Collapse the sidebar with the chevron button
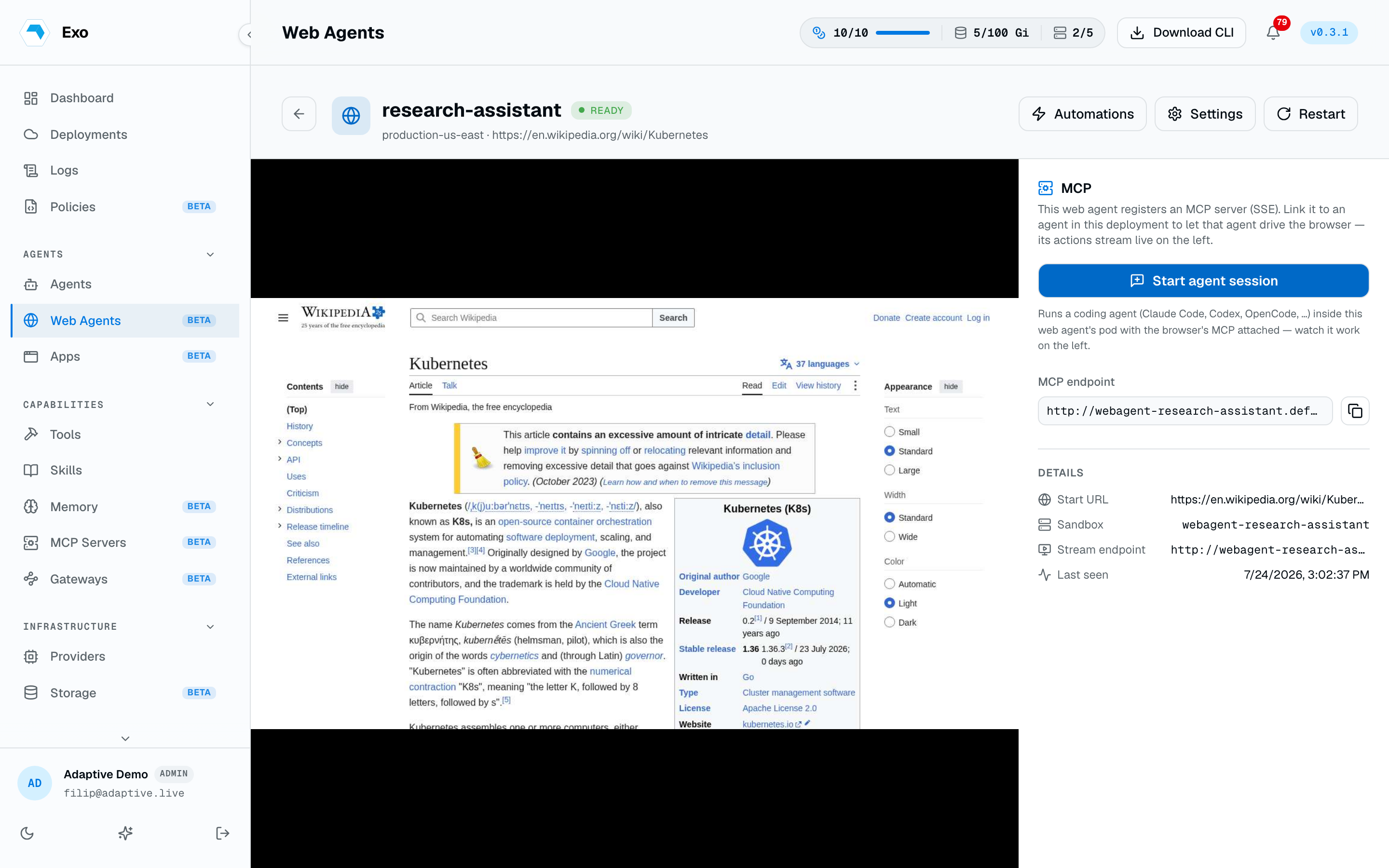Screen dimensions: 1389x868 pyautogui.click(x=248, y=34)
